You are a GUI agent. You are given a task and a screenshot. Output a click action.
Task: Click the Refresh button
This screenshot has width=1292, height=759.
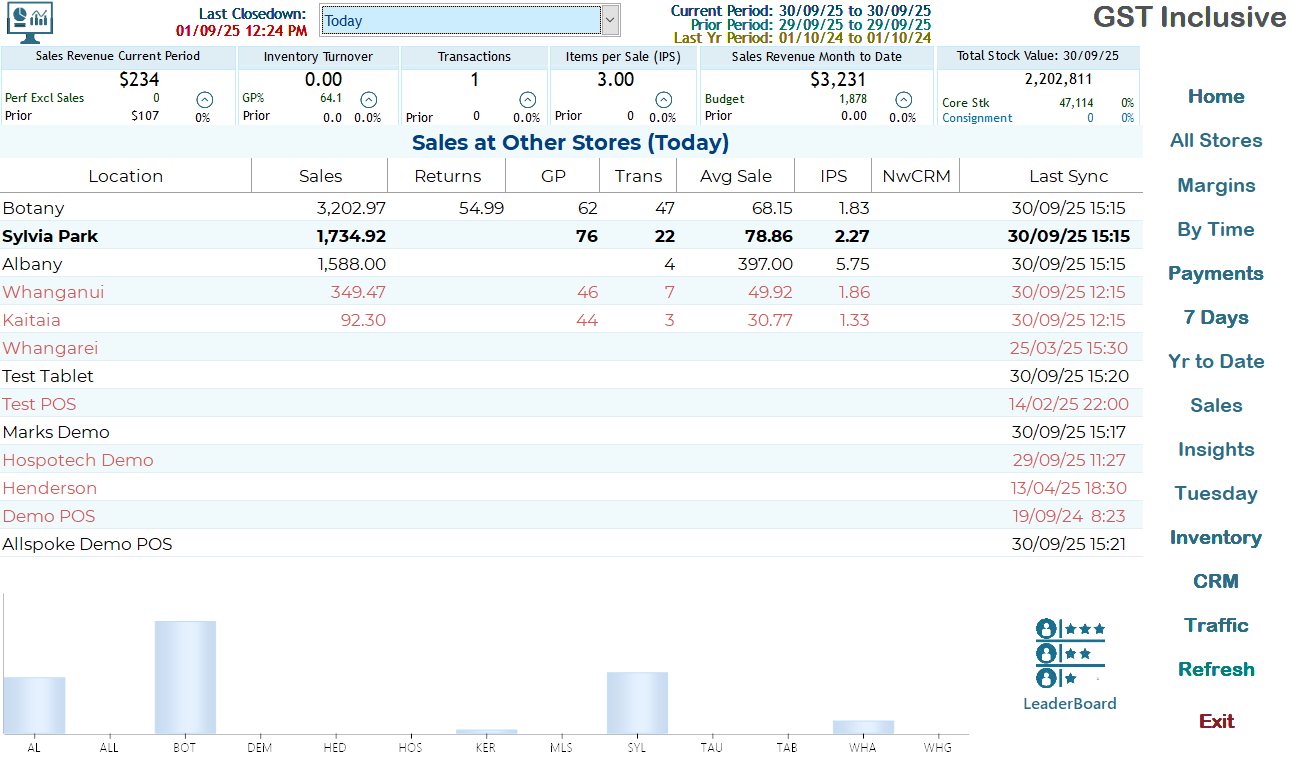(1216, 669)
